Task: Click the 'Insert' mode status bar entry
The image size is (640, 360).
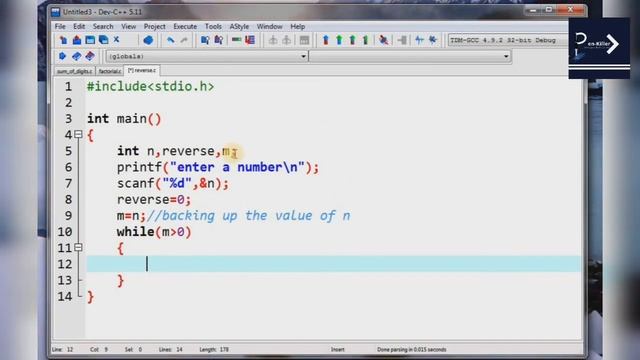Action: (338, 349)
